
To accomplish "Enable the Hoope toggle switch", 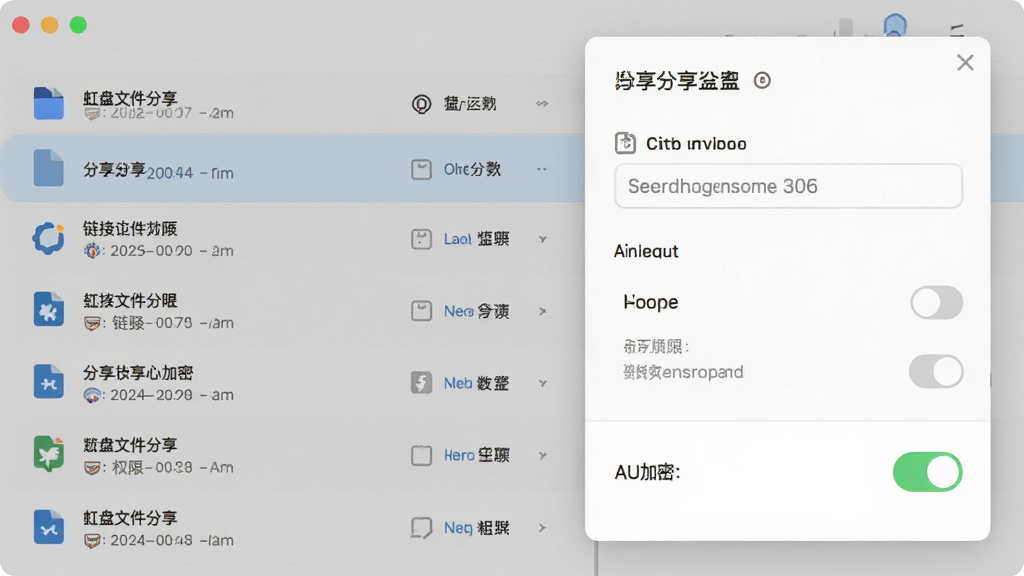I will [x=936, y=302].
